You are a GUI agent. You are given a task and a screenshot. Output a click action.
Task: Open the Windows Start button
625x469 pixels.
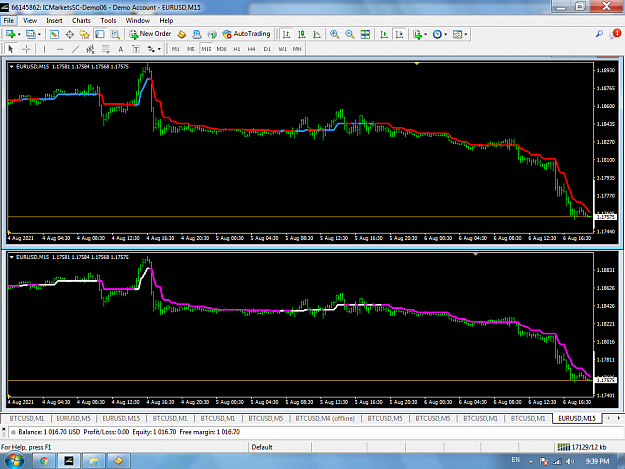[14, 461]
